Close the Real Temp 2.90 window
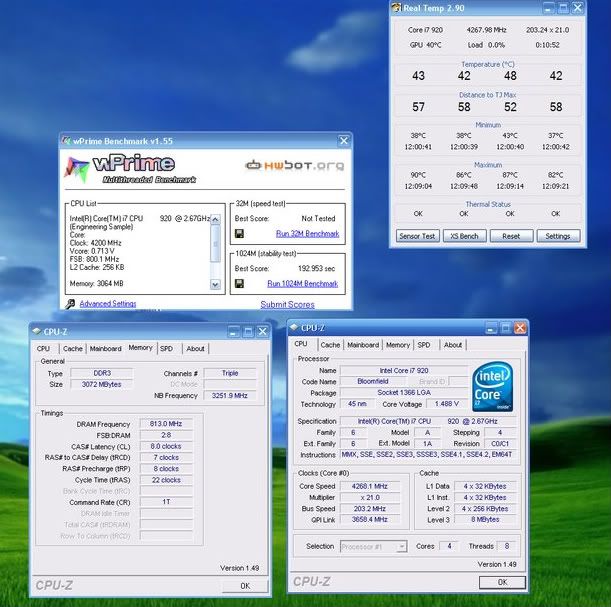The width and height of the screenshot is (611, 607). pos(578,8)
